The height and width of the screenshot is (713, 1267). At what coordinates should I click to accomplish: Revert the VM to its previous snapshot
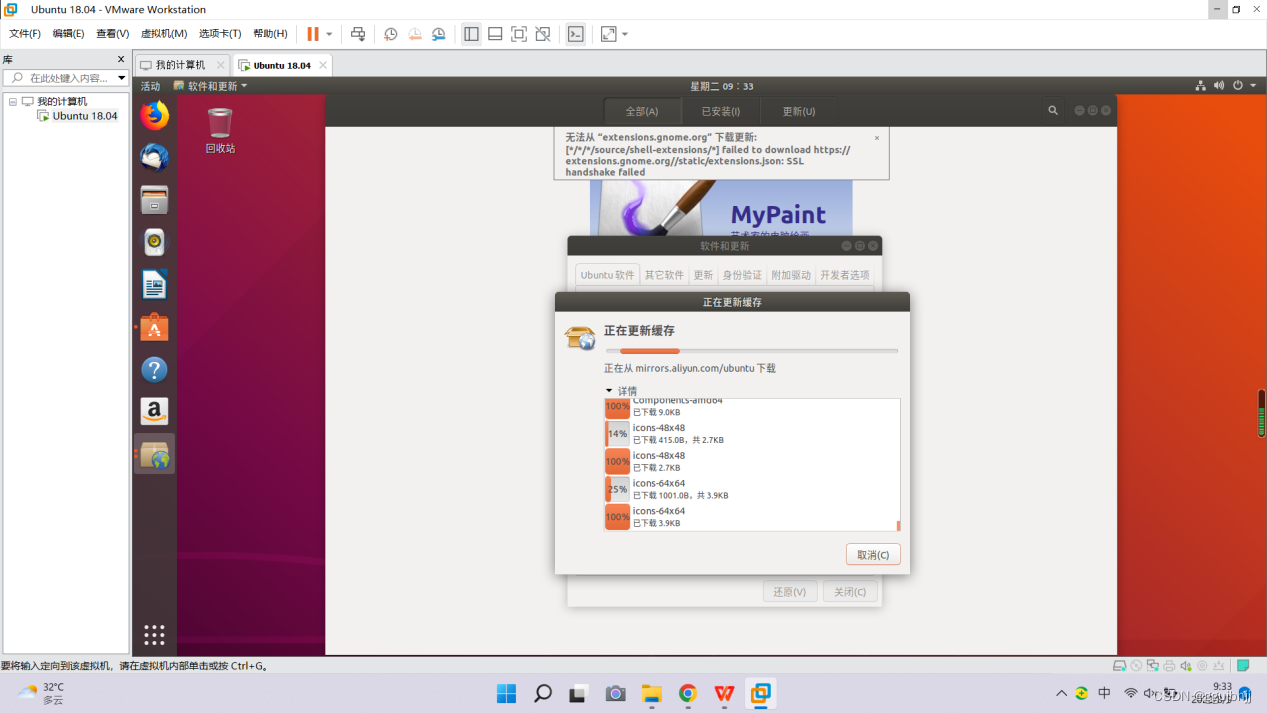pyautogui.click(x=415, y=34)
